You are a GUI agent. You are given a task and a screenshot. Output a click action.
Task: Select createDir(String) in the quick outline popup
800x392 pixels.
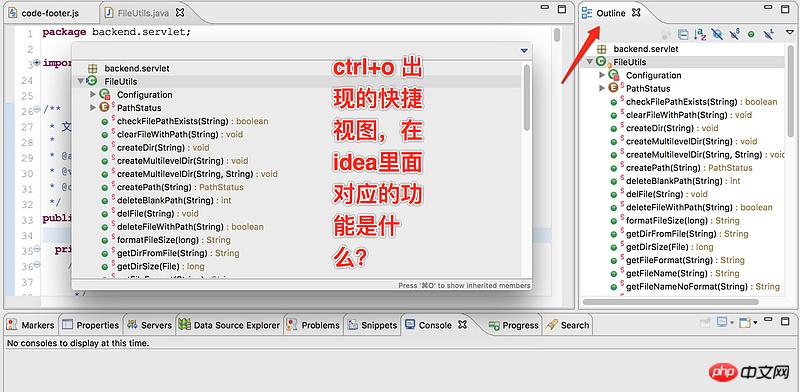[x=163, y=148]
